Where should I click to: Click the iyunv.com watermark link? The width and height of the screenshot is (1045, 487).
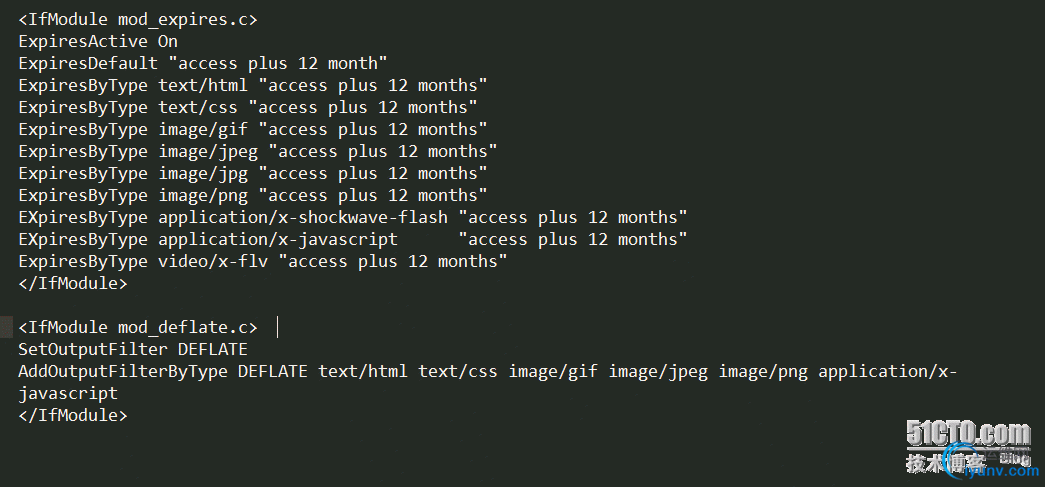[x=1000, y=470]
